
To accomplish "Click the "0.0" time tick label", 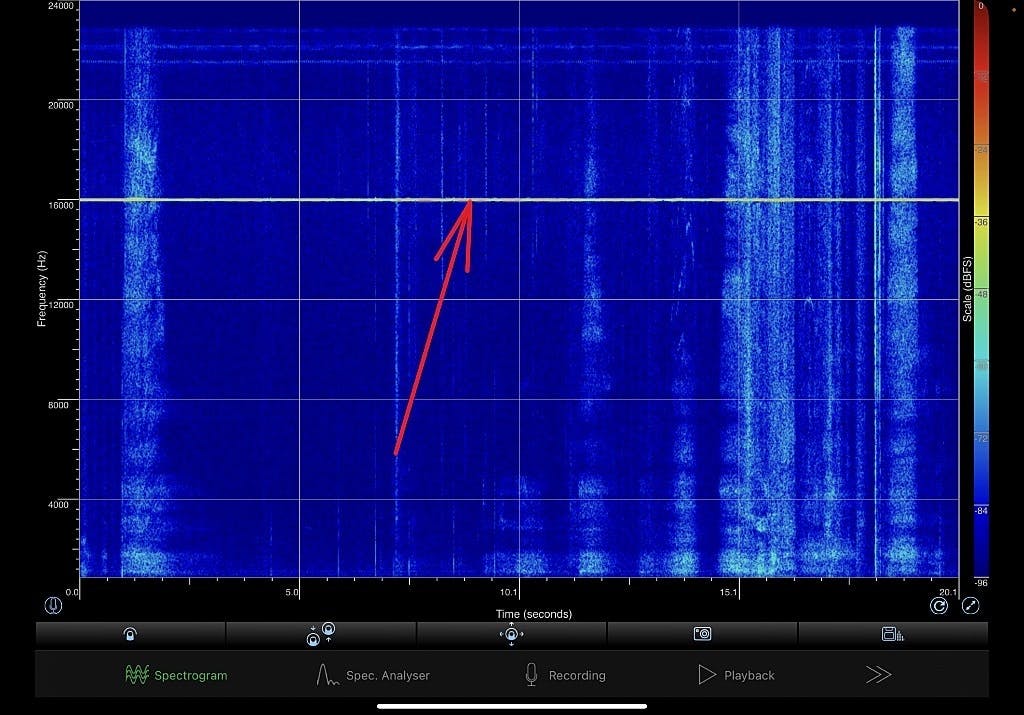I will (x=72, y=593).
